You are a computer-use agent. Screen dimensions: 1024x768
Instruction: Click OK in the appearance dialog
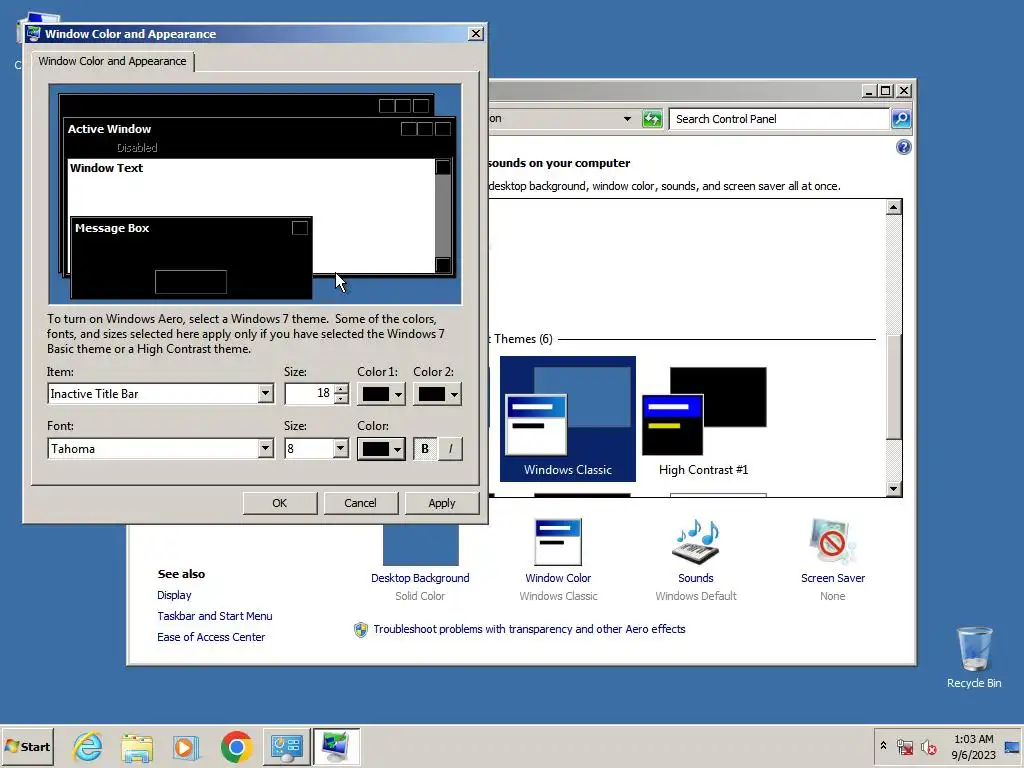[x=280, y=503]
